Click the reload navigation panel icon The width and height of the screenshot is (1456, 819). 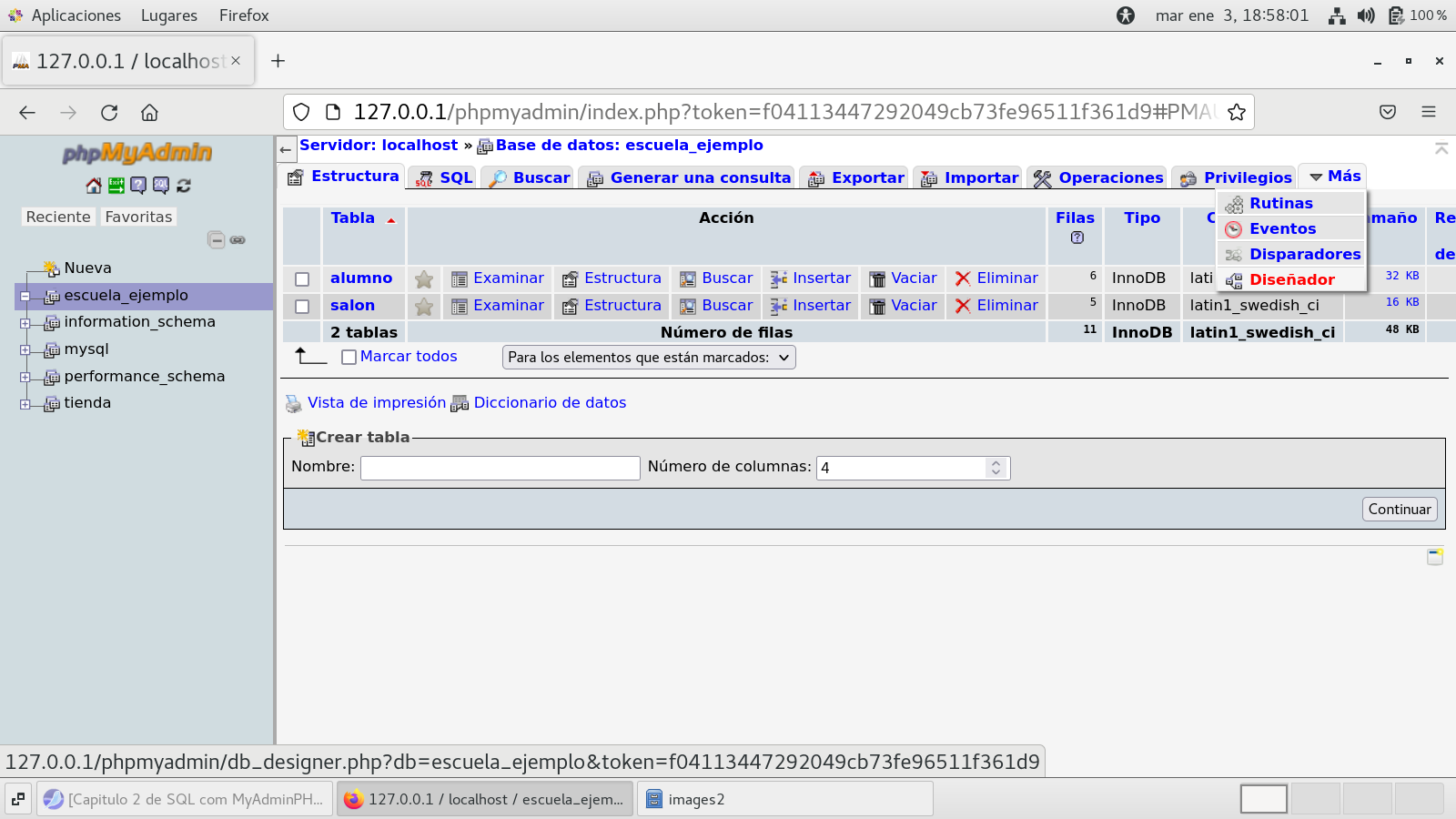[x=184, y=186]
